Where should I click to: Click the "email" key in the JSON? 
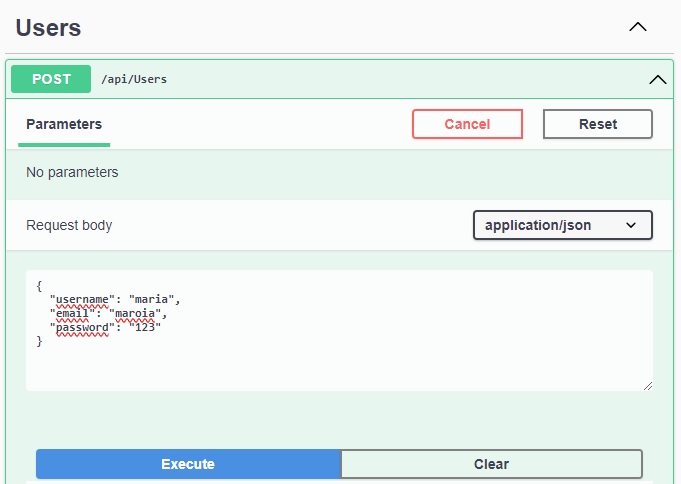[72, 313]
